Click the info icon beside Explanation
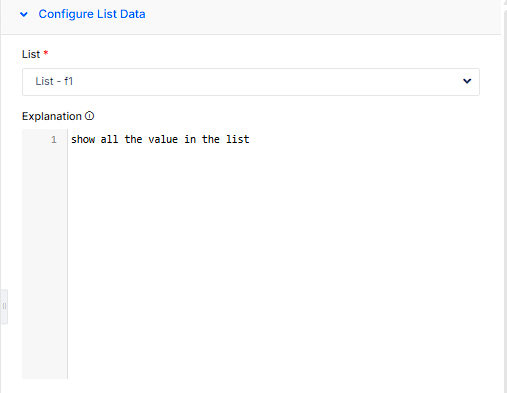This screenshot has height=393, width=507. coord(89,116)
